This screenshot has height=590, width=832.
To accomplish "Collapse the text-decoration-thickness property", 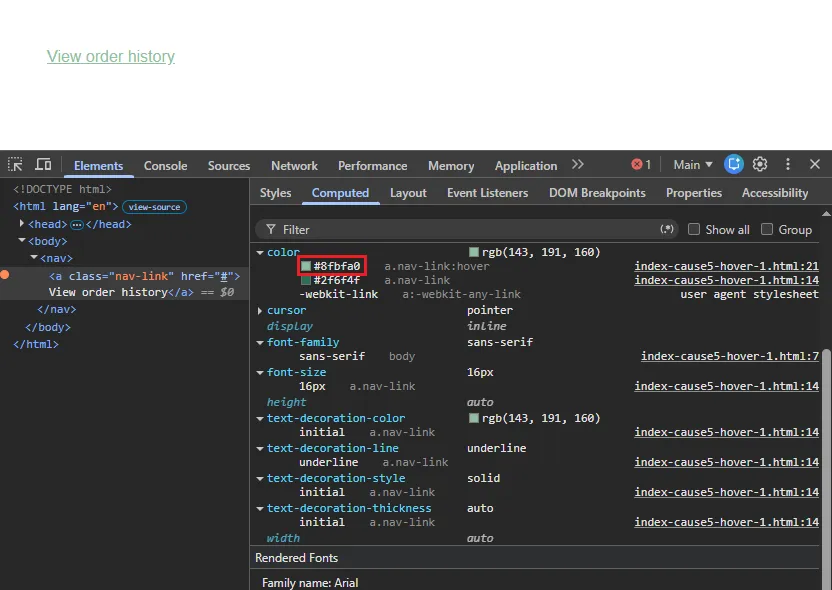I will pos(260,508).
